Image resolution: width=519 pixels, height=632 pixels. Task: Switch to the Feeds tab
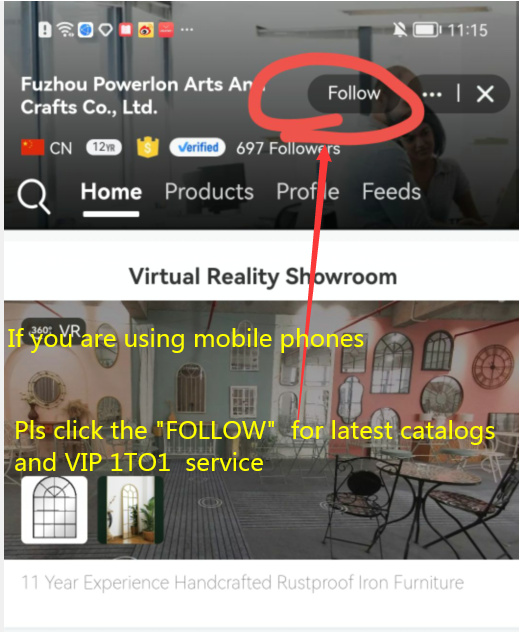[x=391, y=191]
